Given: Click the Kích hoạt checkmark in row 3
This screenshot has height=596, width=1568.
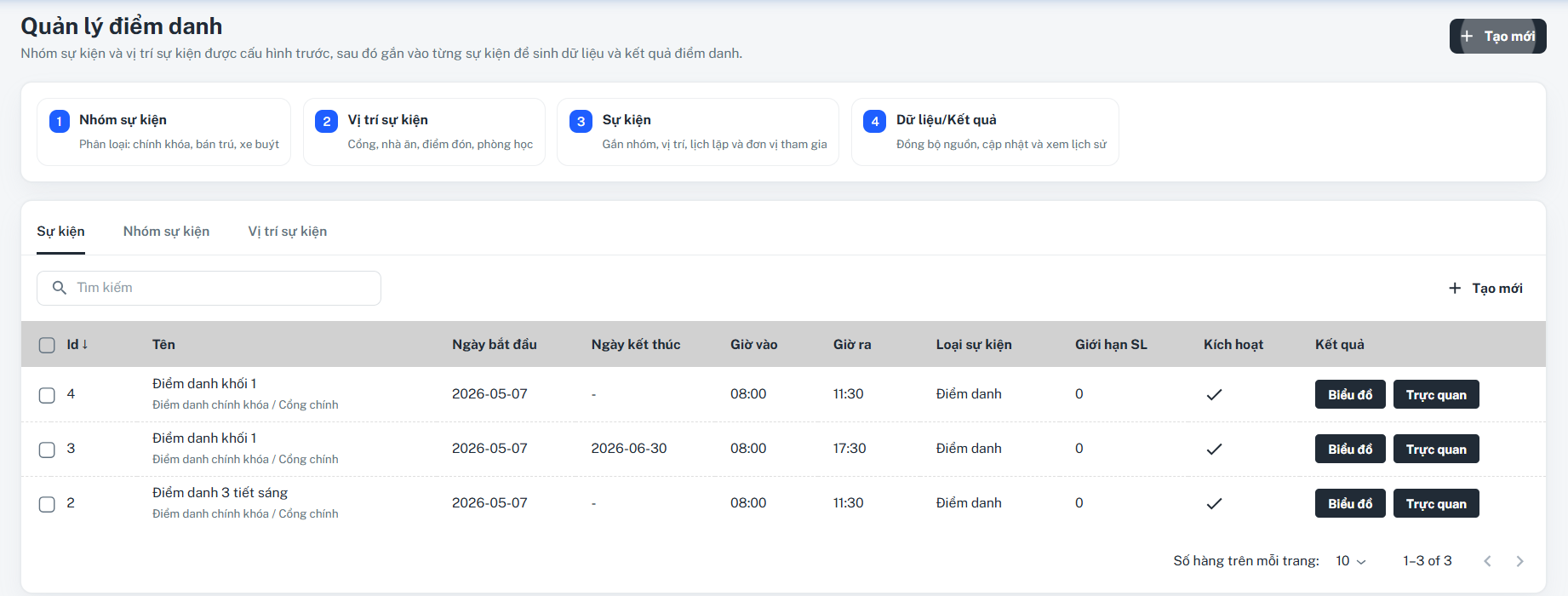Looking at the screenshot, I should coord(1215,449).
